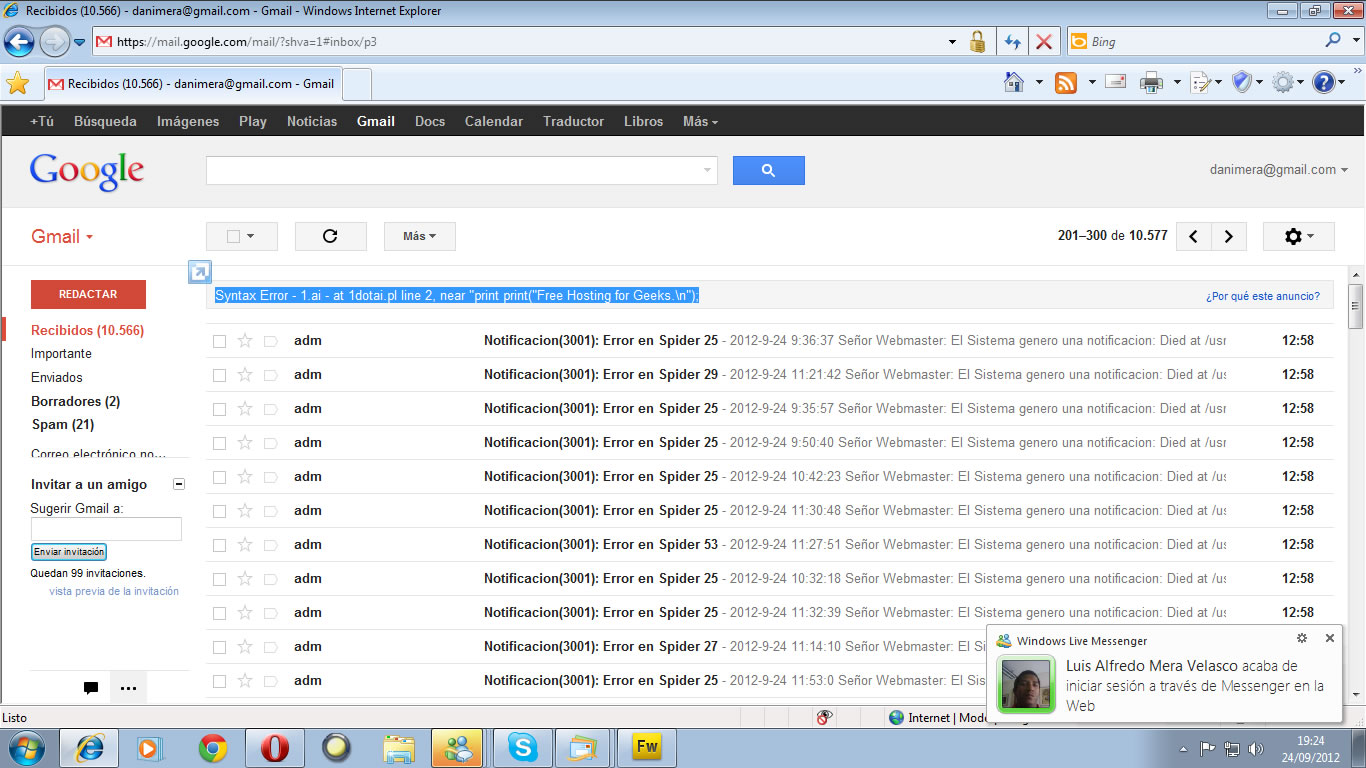Collapse the Invitar a un amigo section
This screenshot has height=768, width=1366.
pyautogui.click(x=179, y=484)
